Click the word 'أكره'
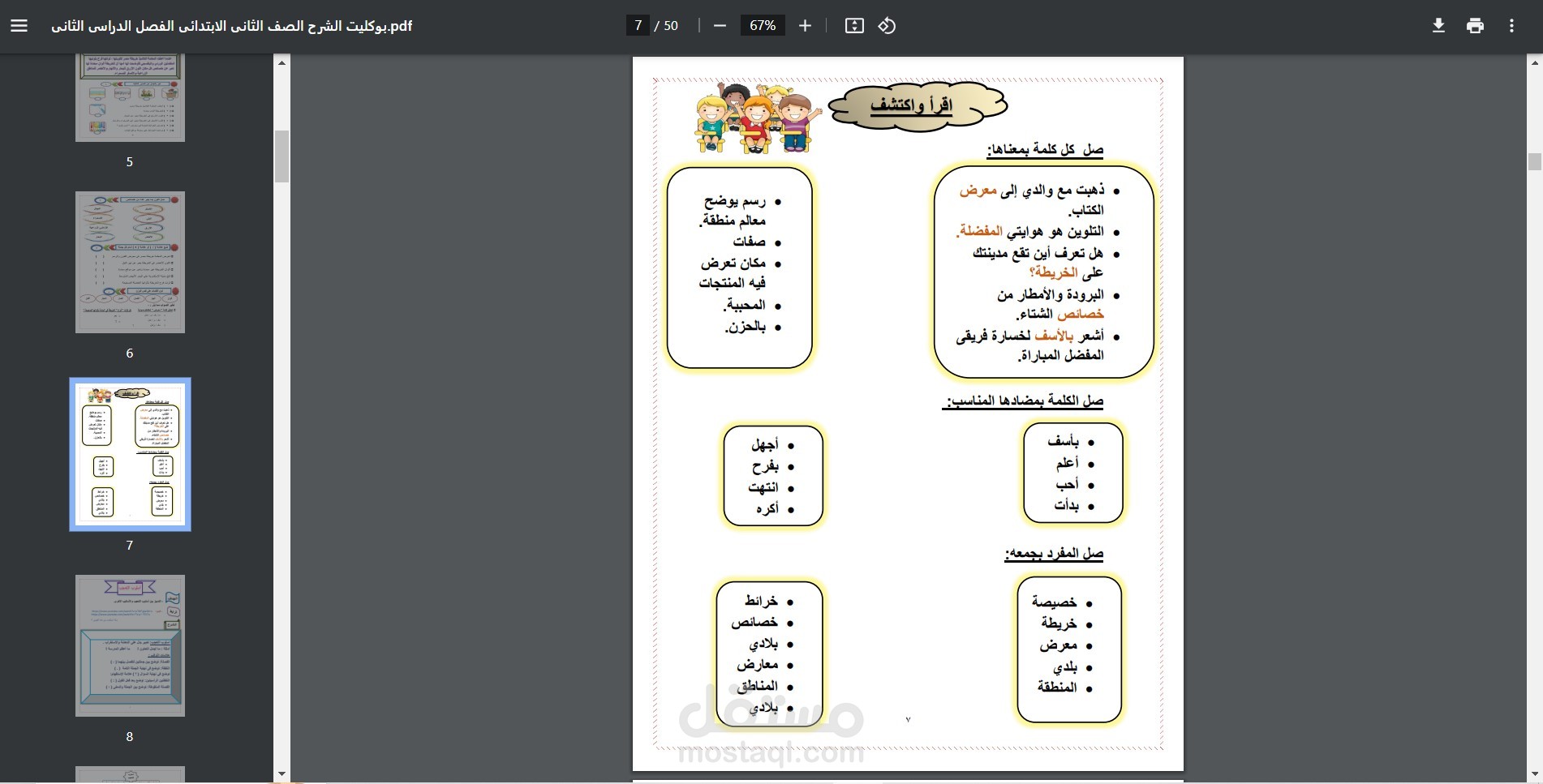1543x784 pixels. [767, 509]
